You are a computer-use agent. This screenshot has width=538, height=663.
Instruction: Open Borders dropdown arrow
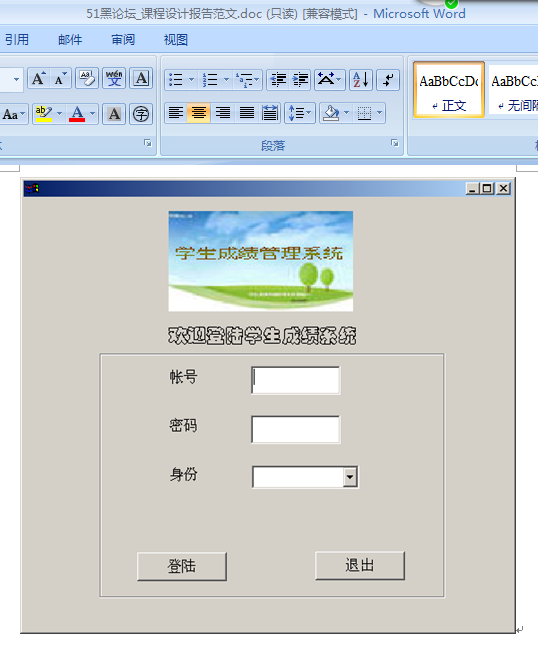pyautogui.click(x=379, y=112)
